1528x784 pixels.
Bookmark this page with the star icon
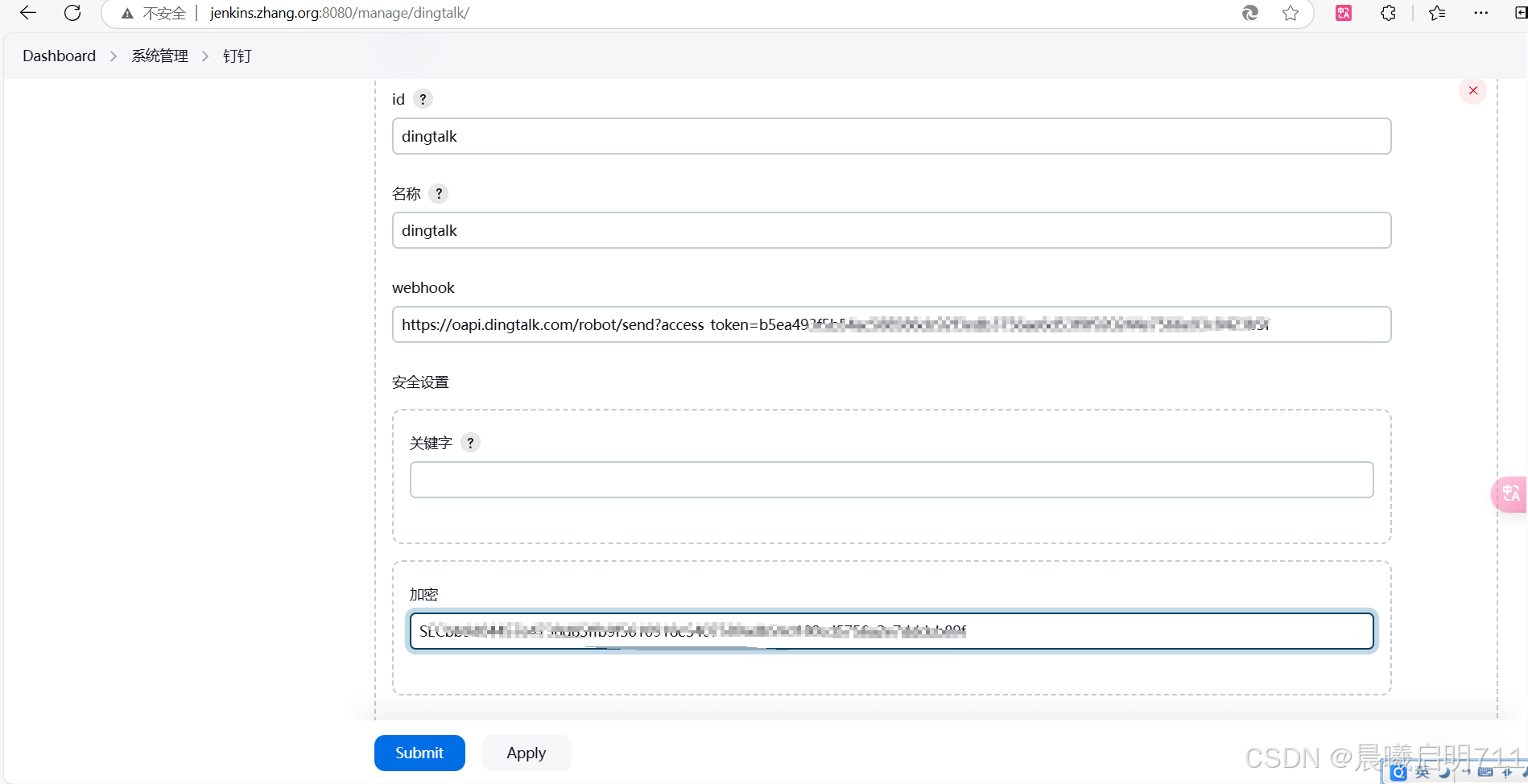(x=1291, y=13)
